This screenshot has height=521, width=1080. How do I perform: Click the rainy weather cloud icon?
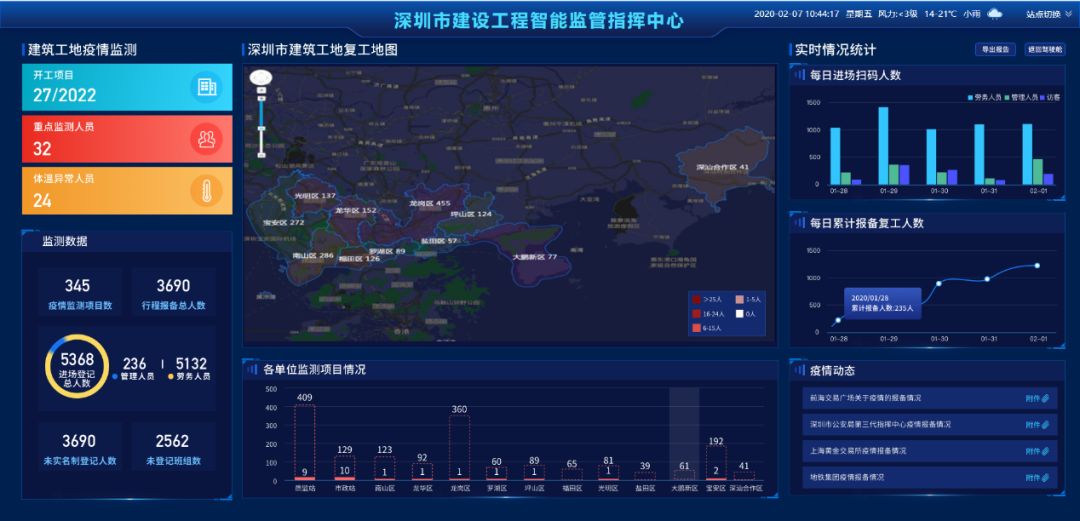click(995, 14)
